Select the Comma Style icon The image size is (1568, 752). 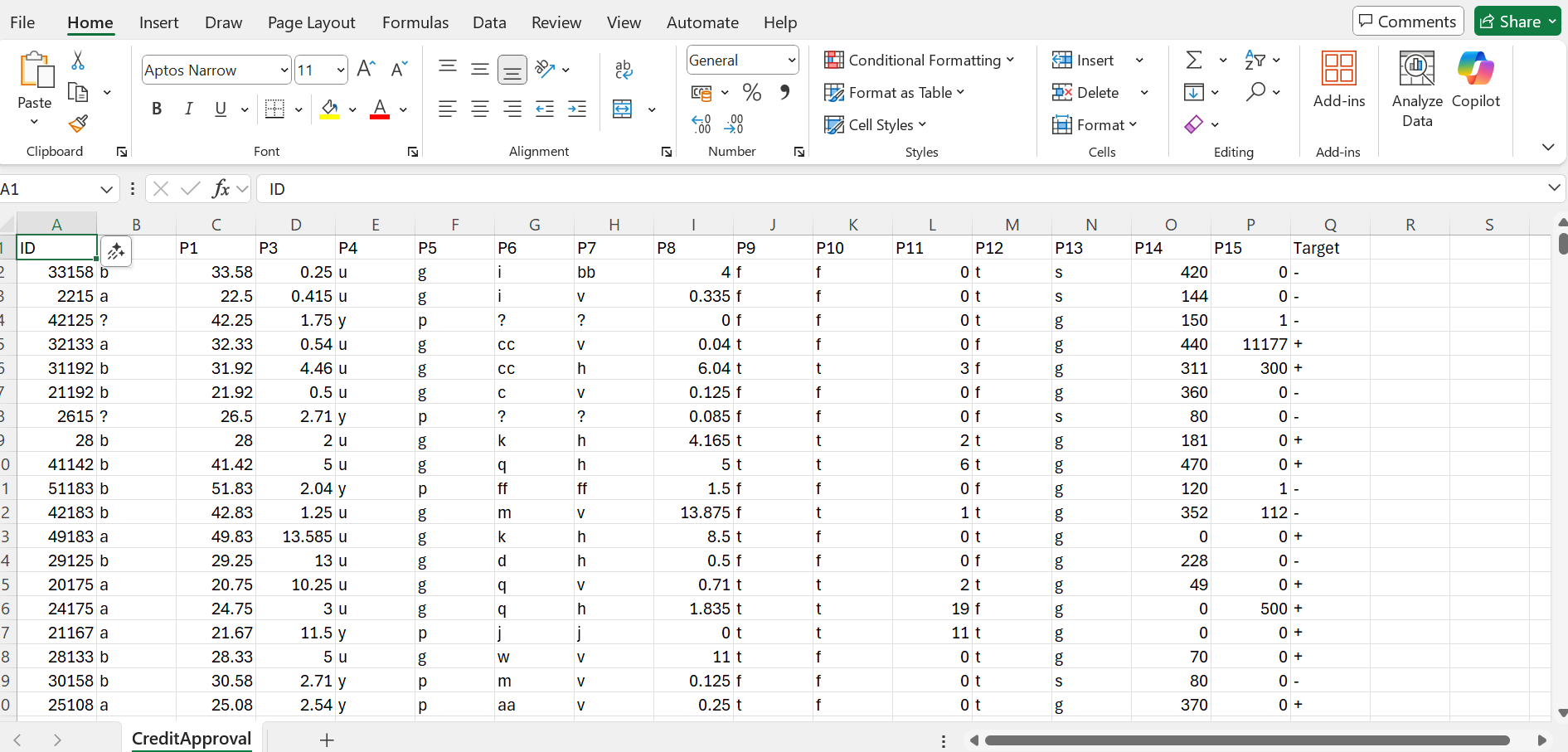[785, 92]
